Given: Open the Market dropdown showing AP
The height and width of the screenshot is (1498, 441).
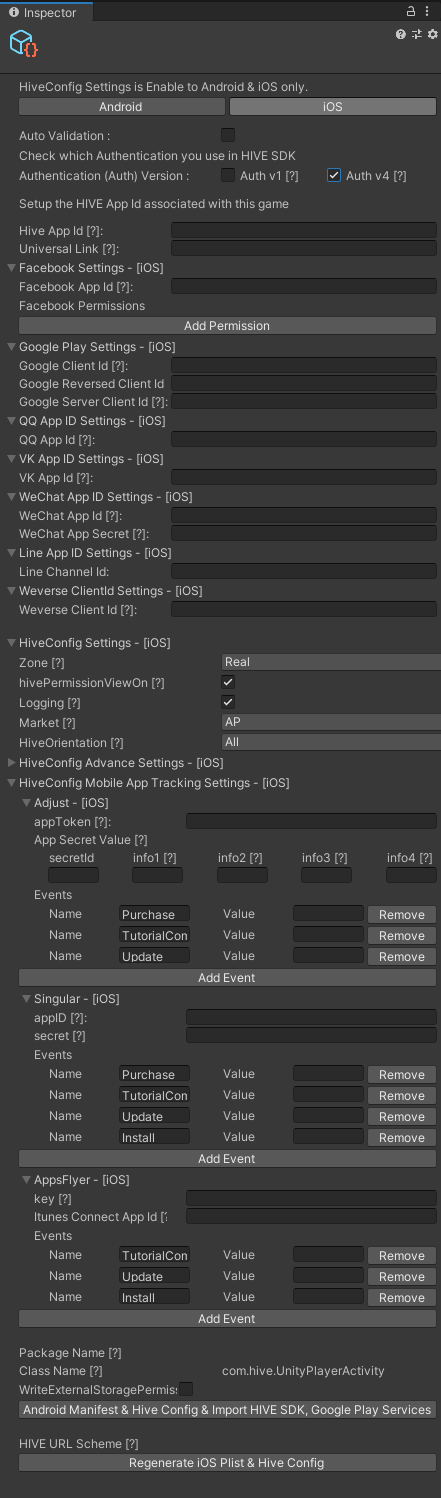Looking at the screenshot, I should point(331,722).
